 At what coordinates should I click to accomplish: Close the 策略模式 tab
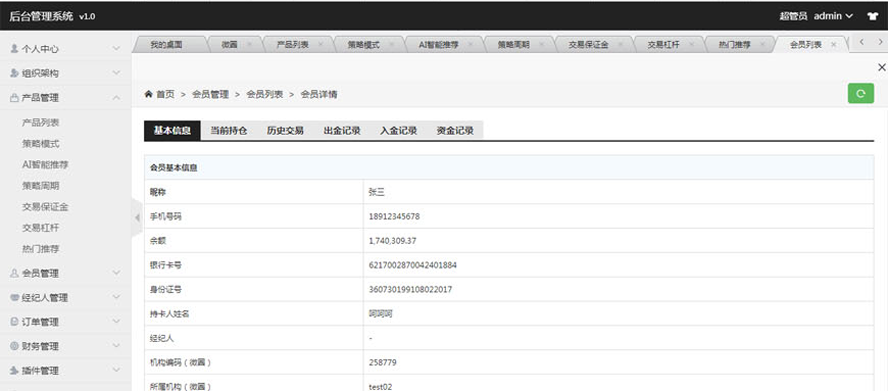point(392,45)
